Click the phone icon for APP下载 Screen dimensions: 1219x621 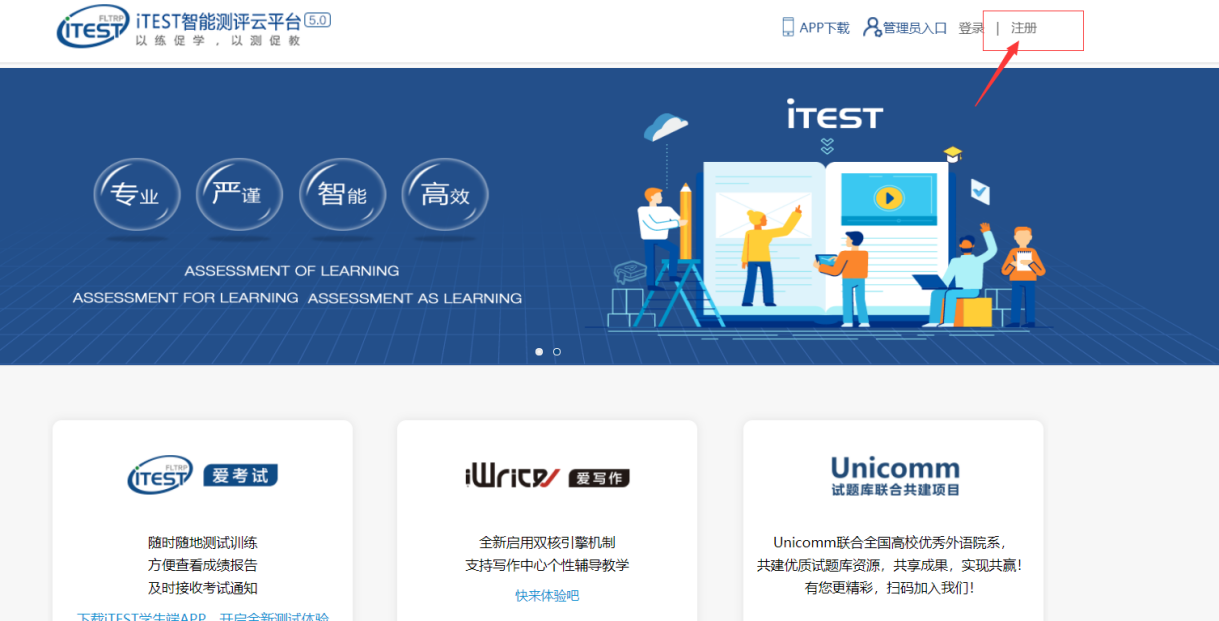click(788, 27)
